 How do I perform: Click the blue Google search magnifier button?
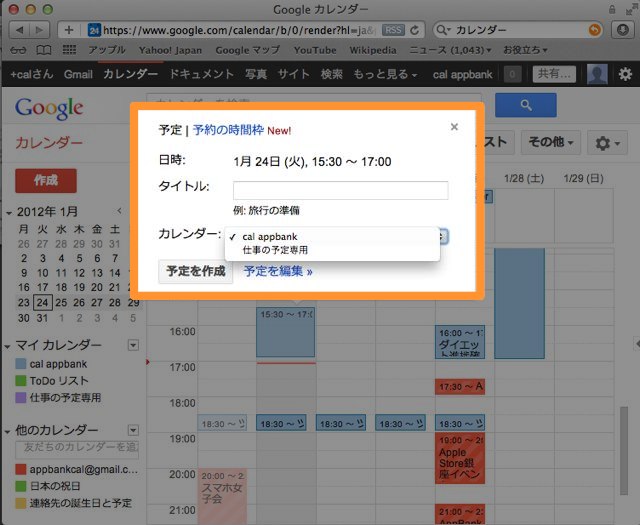click(x=526, y=105)
